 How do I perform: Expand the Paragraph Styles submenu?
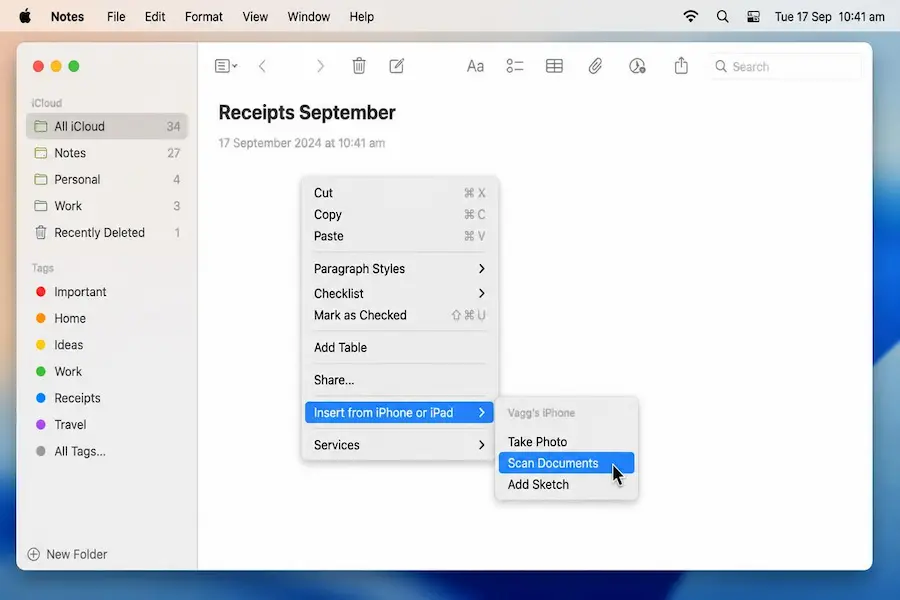click(x=399, y=269)
